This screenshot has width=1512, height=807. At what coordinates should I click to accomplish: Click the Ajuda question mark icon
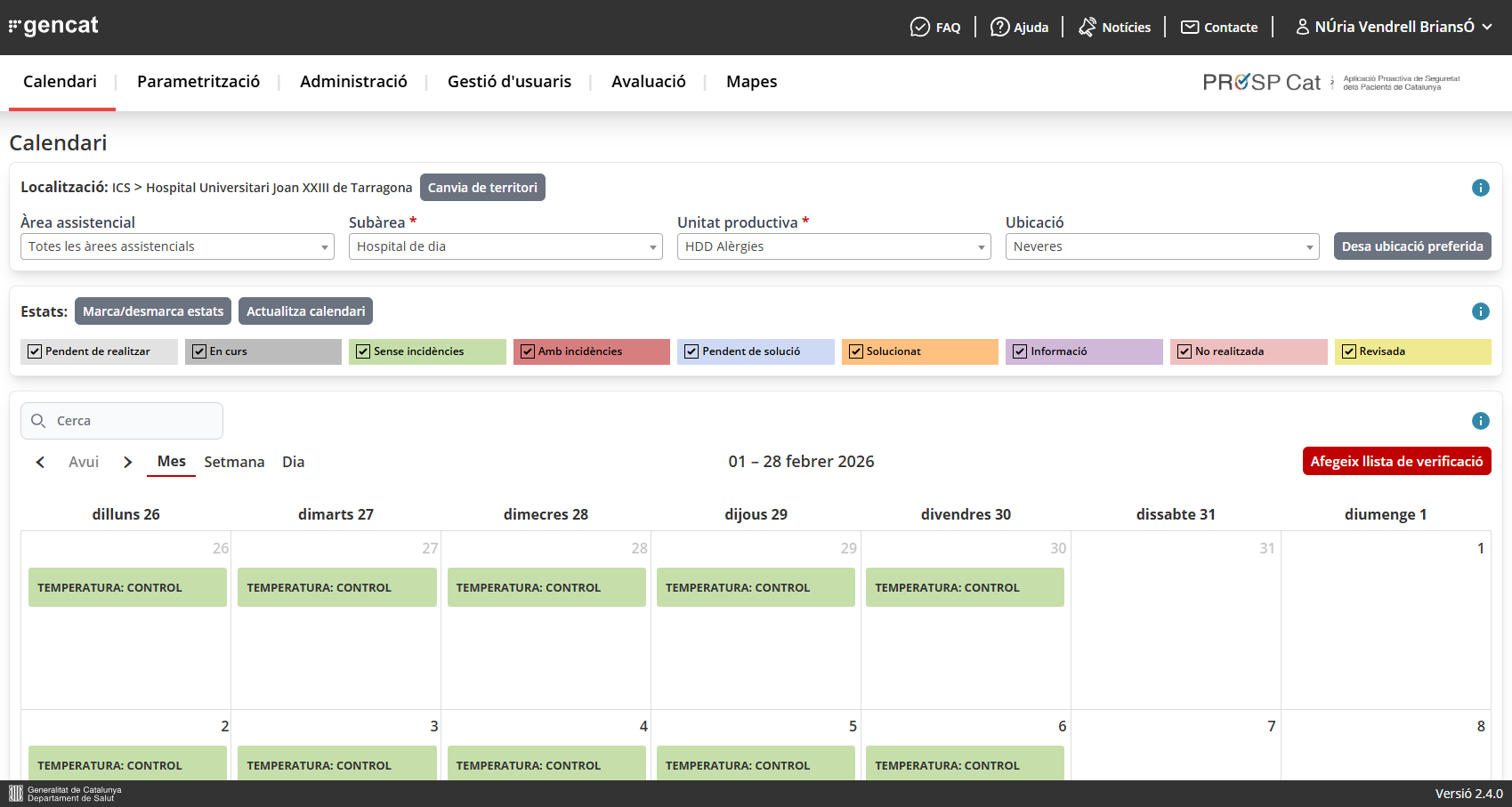tap(999, 28)
